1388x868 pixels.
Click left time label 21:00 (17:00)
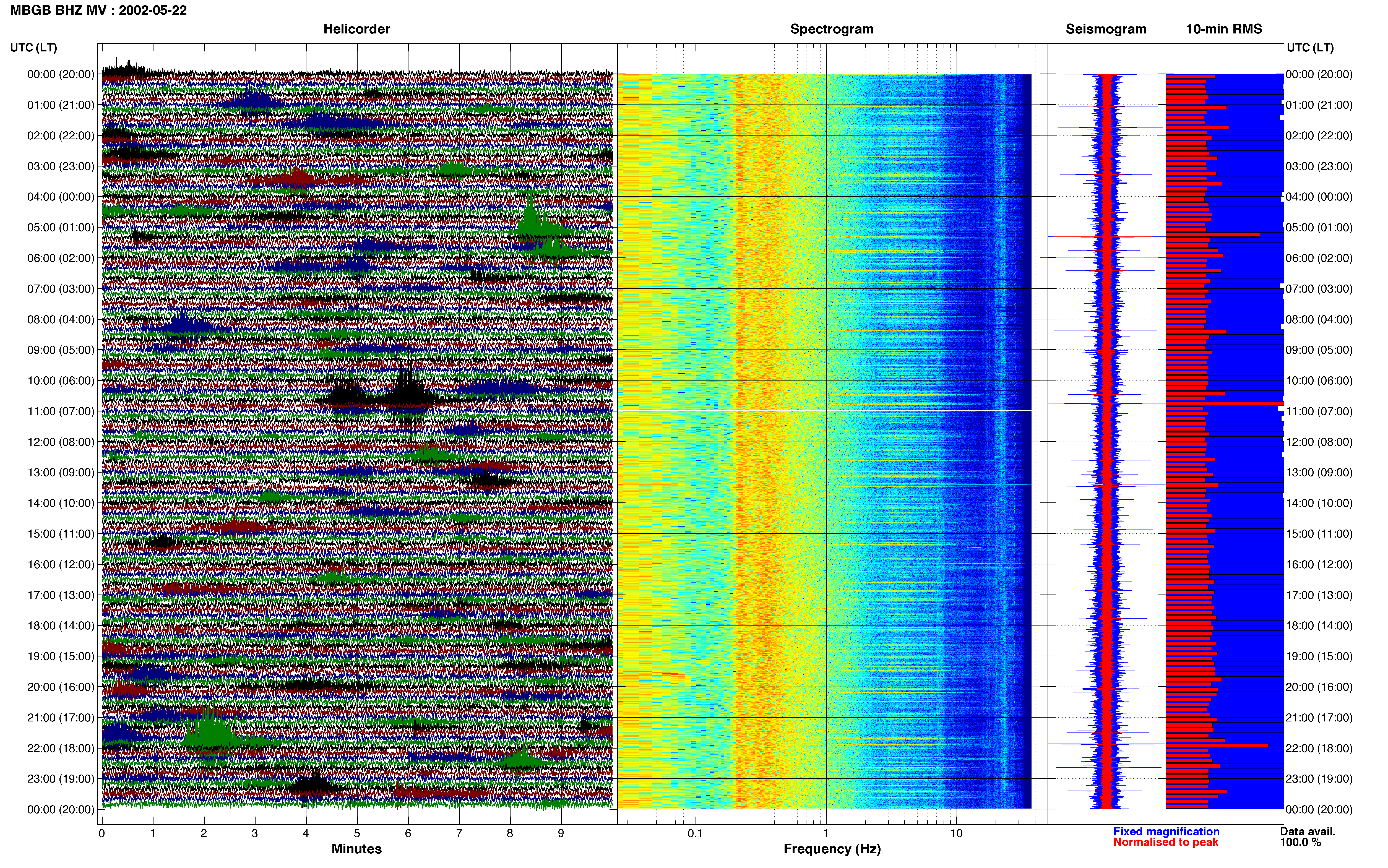61,718
